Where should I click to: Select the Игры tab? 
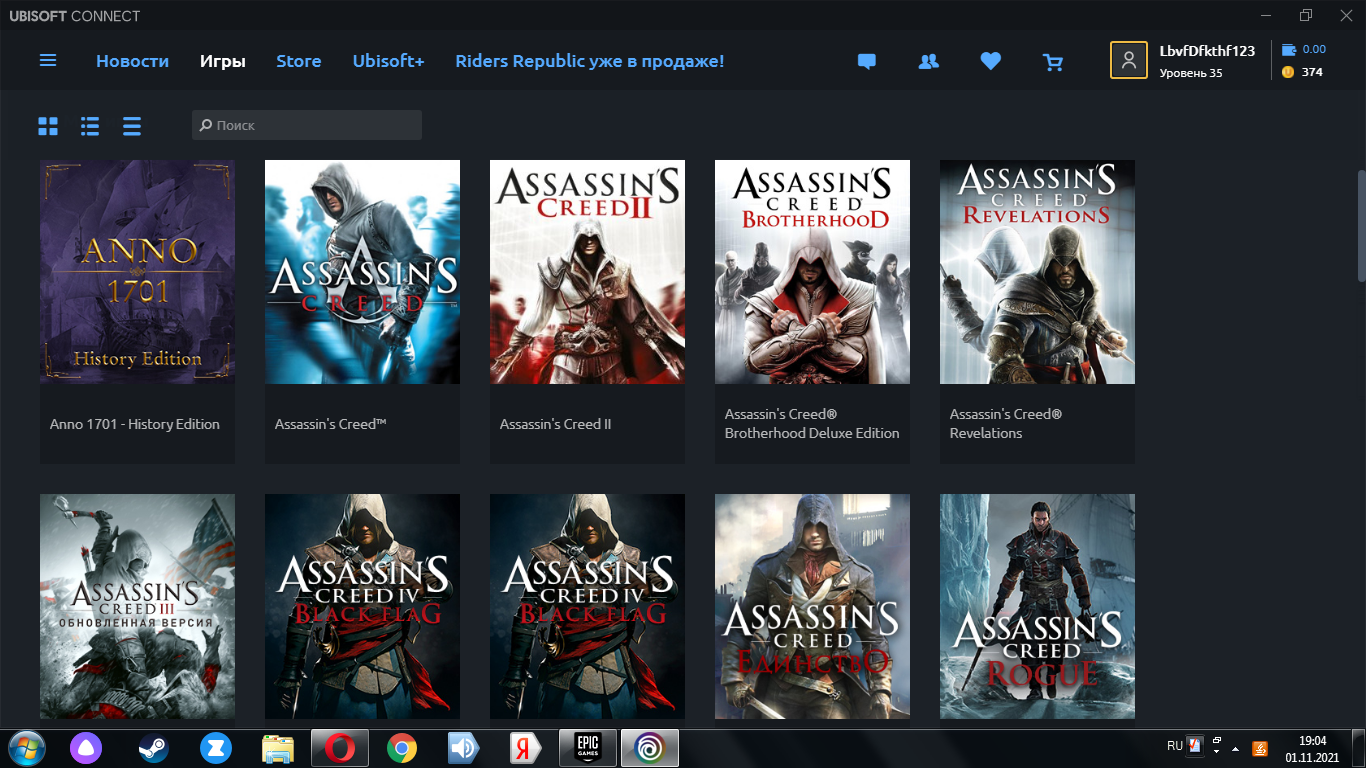point(222,61)
